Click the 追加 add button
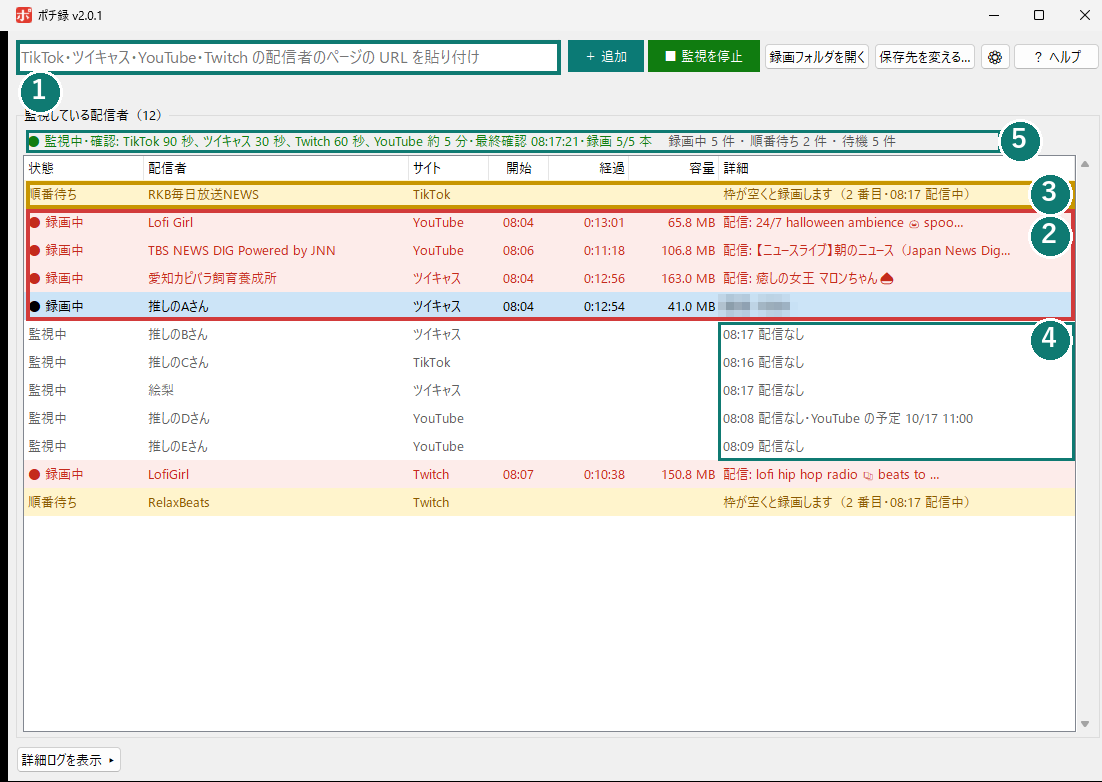This screenshot has height=782, width=1102. [x=606, y=56]
